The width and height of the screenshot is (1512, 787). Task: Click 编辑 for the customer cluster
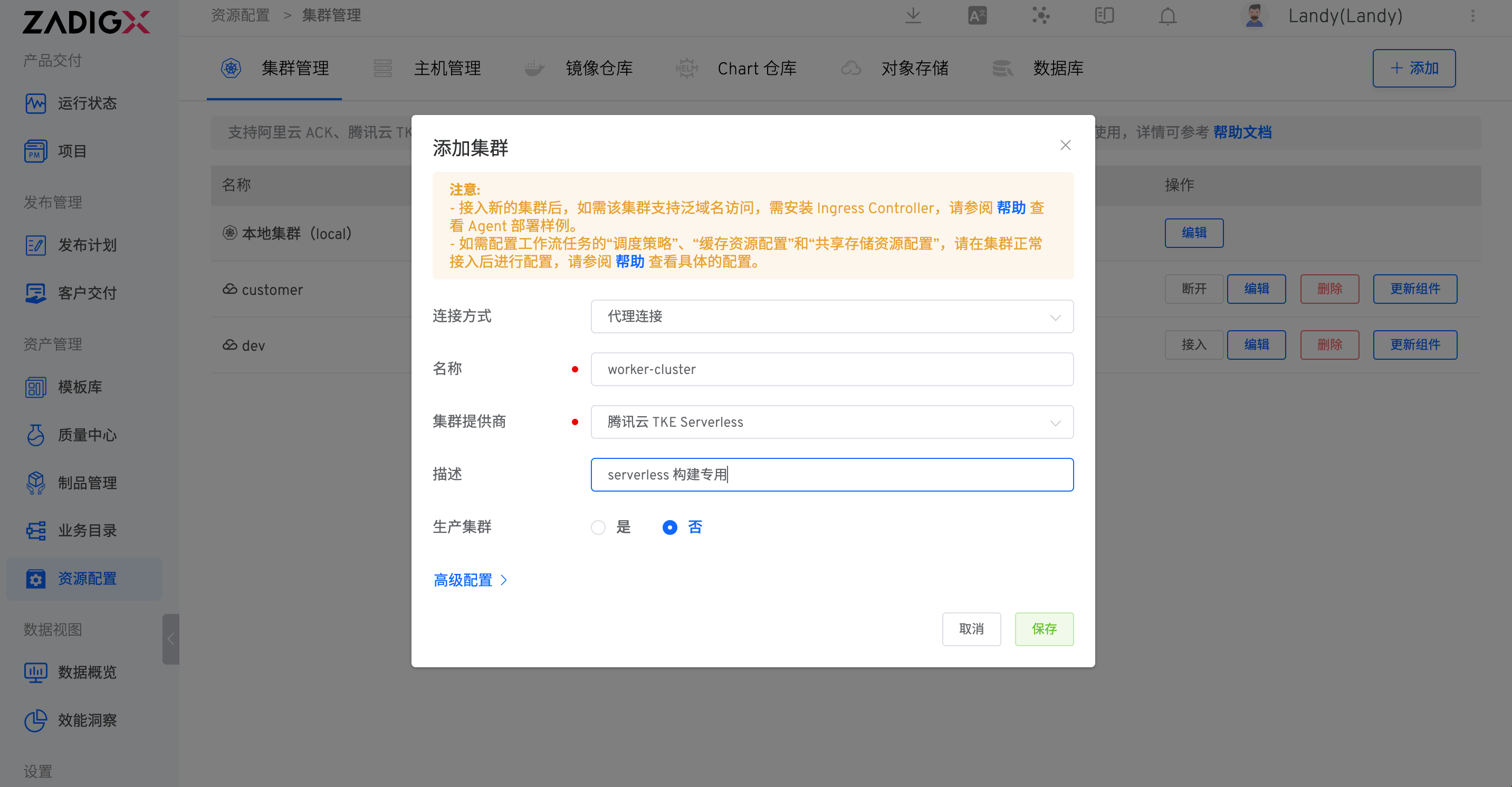(x=1256, y=289)
